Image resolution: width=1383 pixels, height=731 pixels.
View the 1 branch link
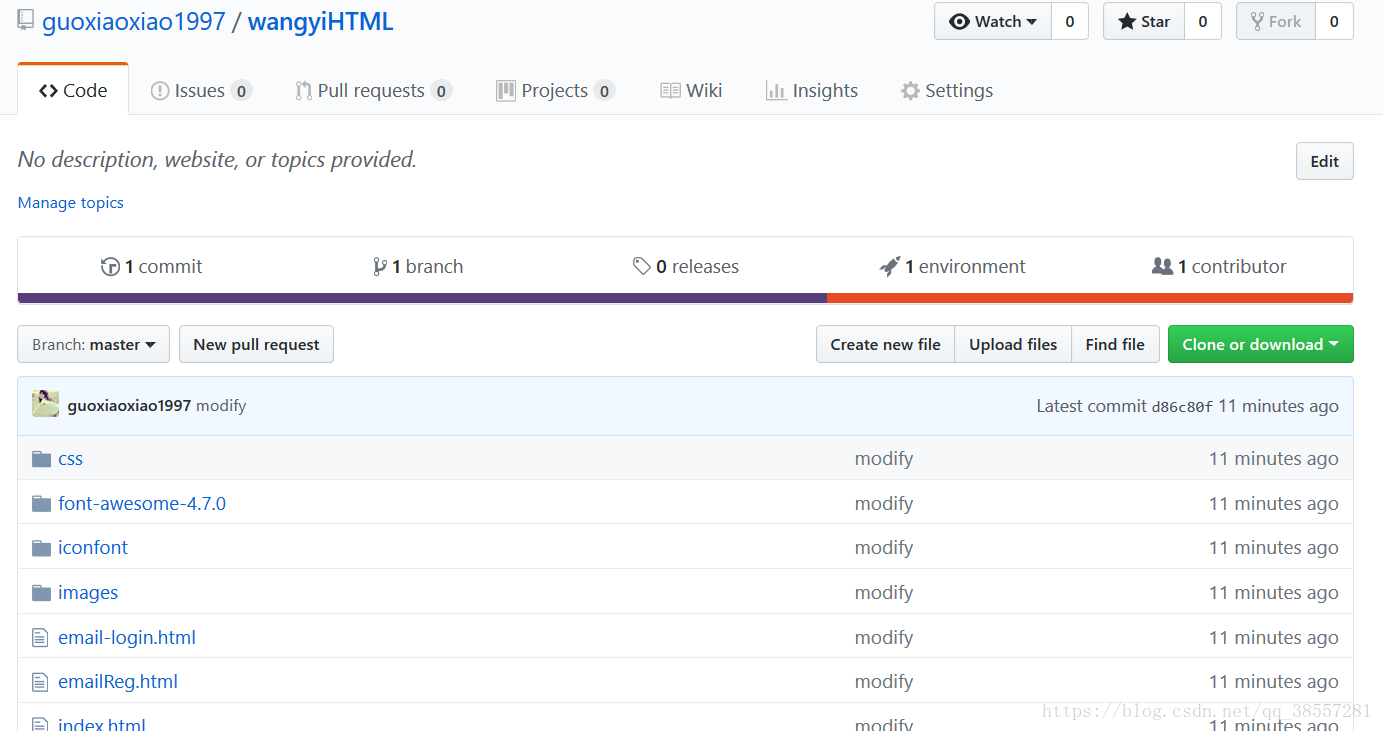coord(418,267)
